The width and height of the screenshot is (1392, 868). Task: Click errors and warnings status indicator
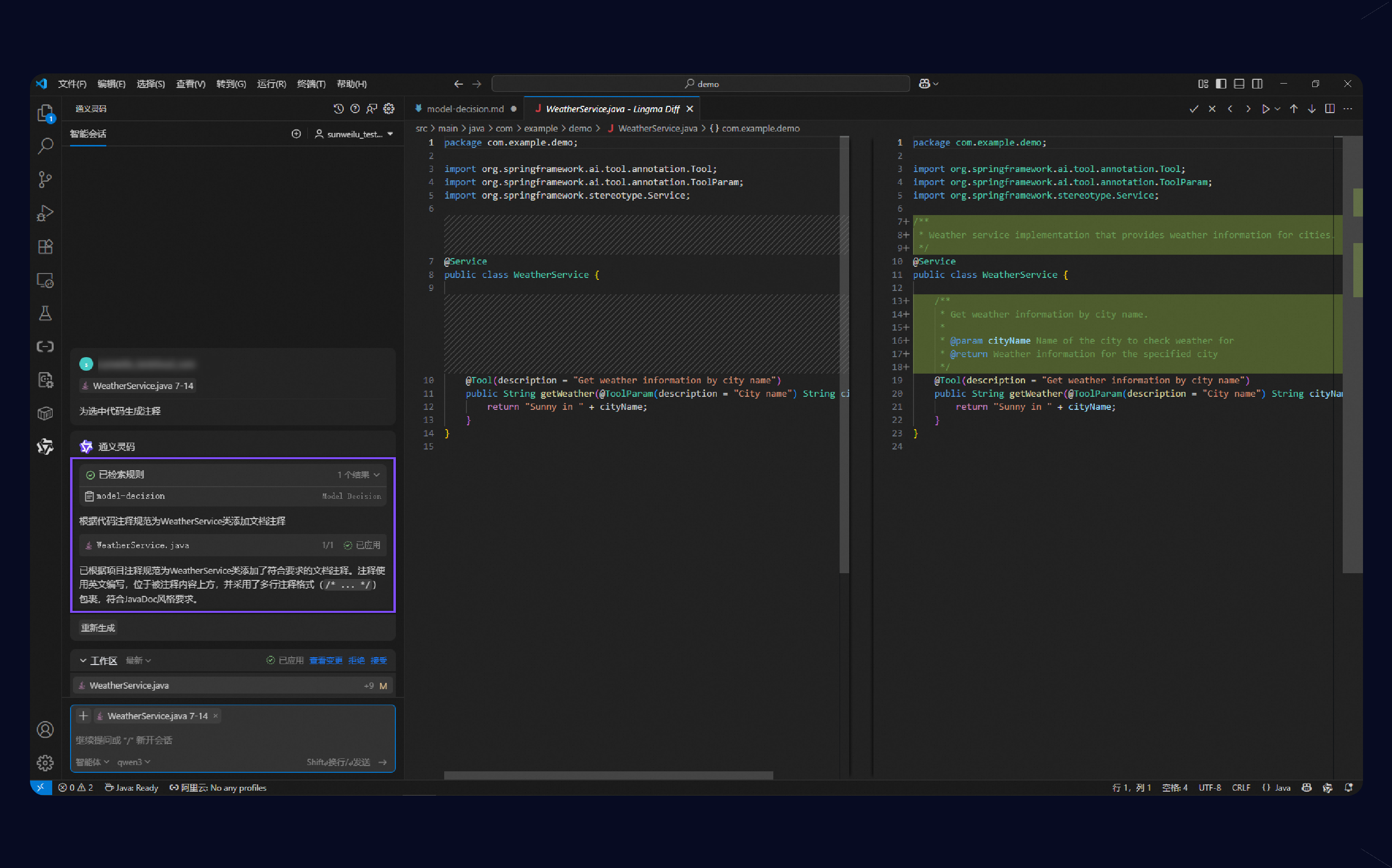[76, 788]
